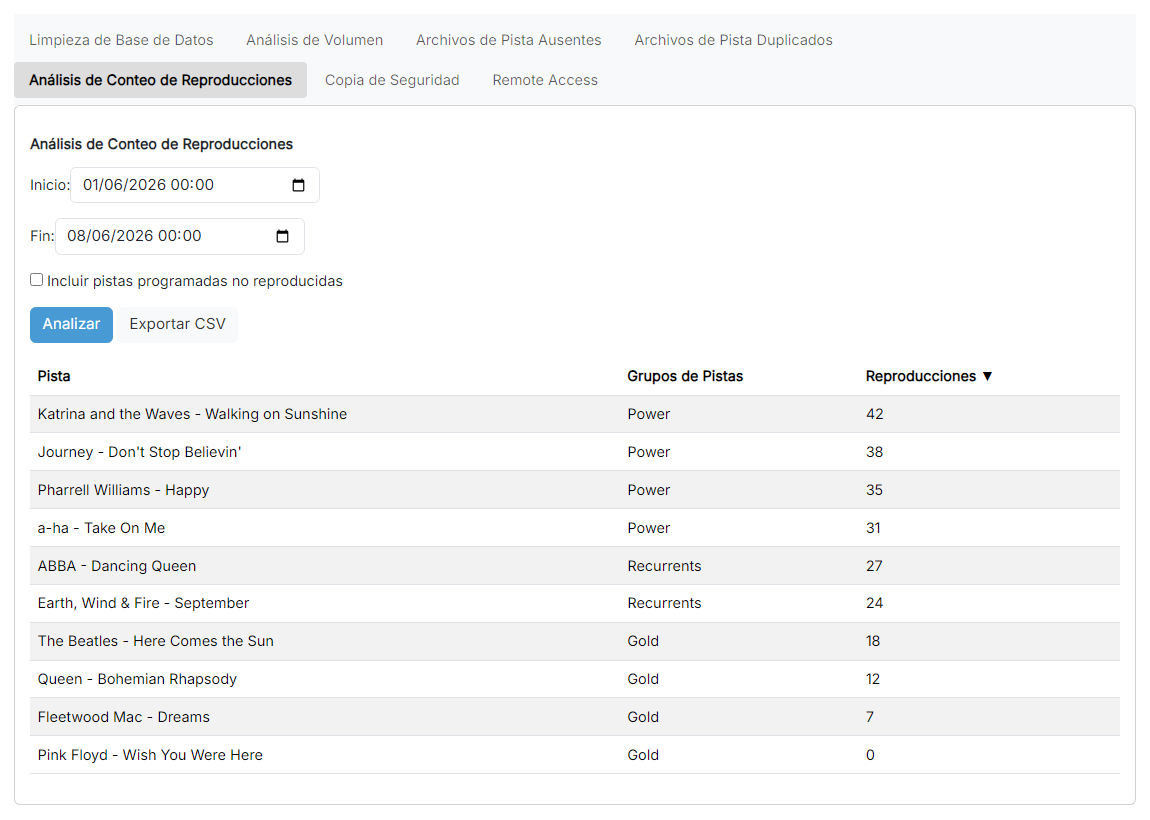This screenshot has width=1150, height=820.
Task: Select Archivos de Pista Duplicados tab
Action: pyautogui.click(x=733, y=40)
